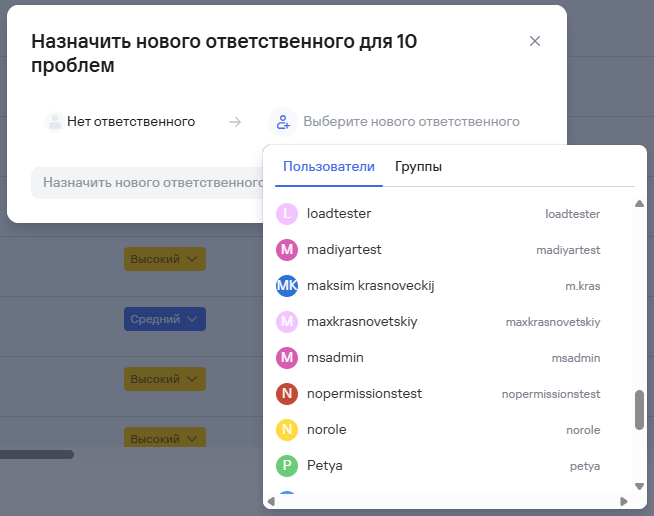Screen dimensions: 654x516
Task: Click the MK avatar of maksim krasnoveckij
Action: tap(287, 286)
